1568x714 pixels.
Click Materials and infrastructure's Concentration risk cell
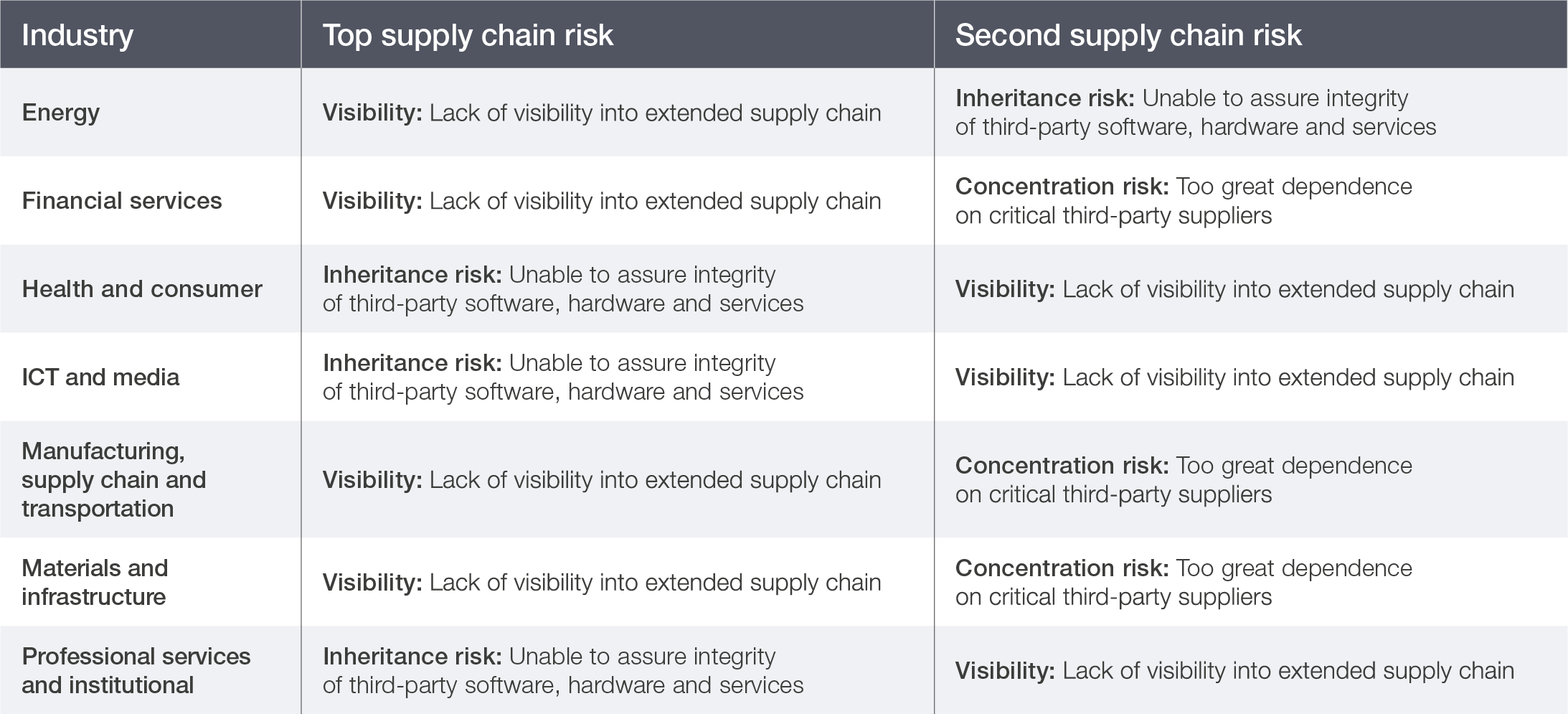point(1184,582)
